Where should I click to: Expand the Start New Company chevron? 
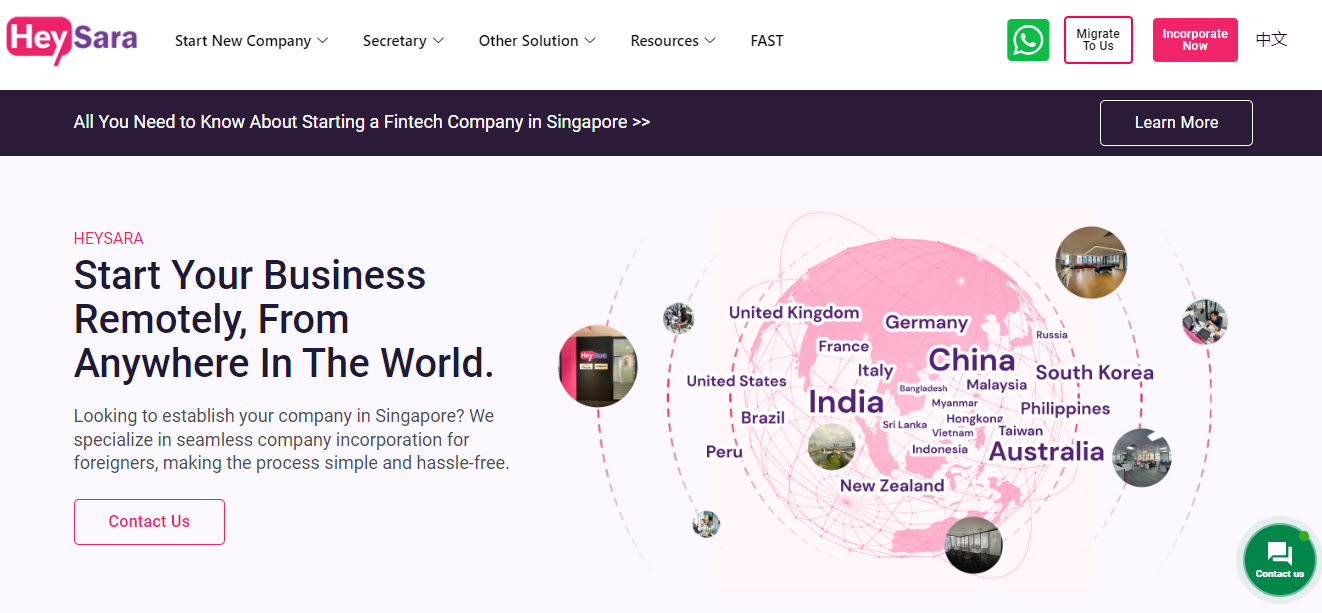coord(322,41)
